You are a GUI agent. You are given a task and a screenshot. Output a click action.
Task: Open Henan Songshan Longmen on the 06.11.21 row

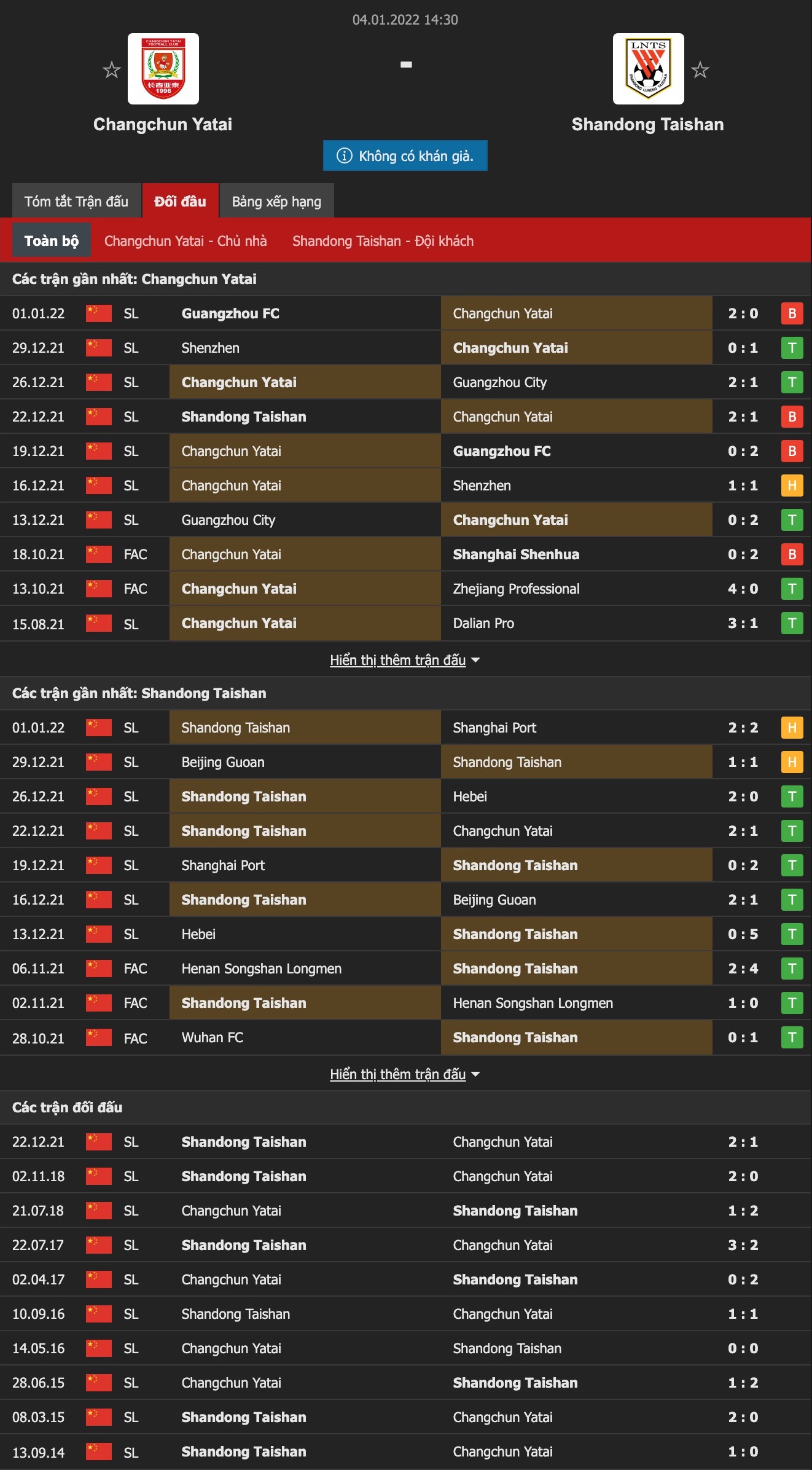click(x=261, y=969)
